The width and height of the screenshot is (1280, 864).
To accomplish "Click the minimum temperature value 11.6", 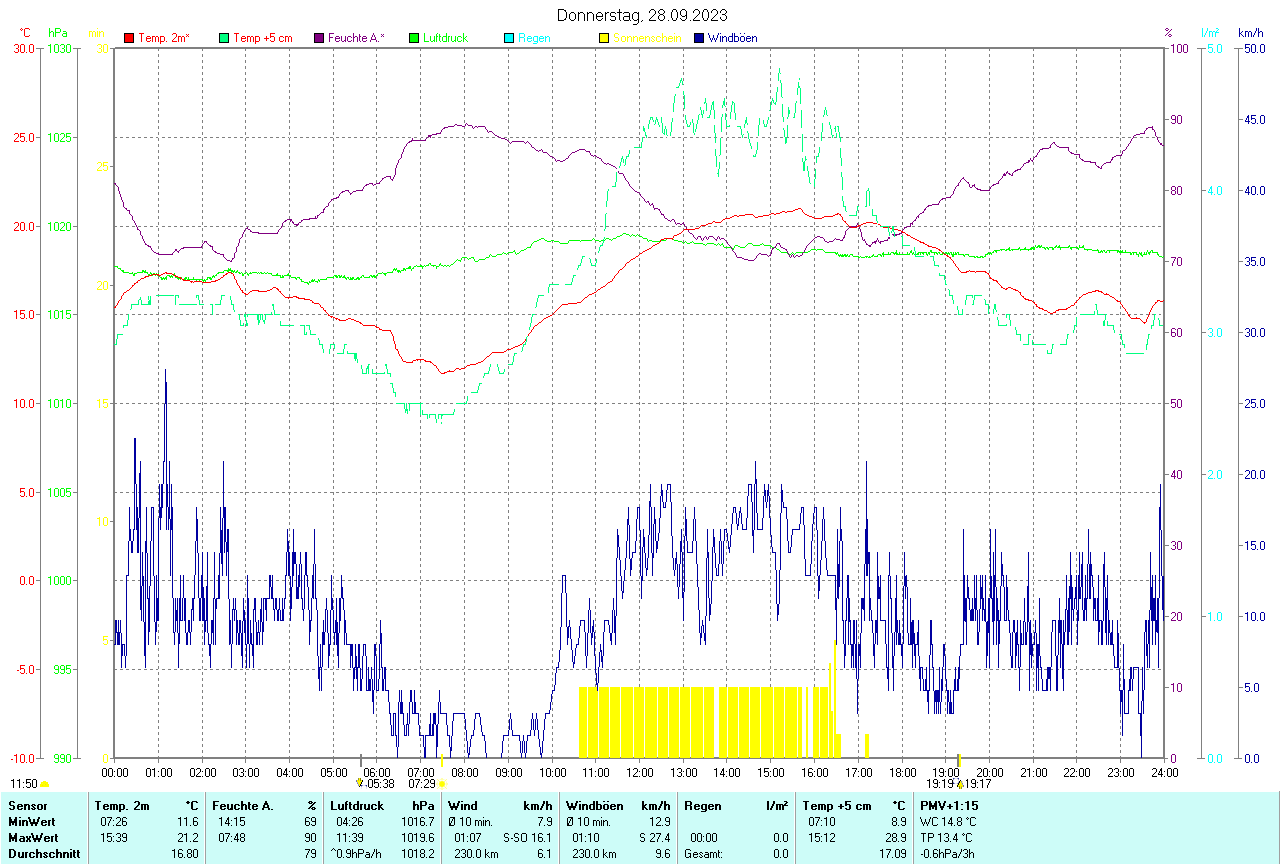I will pos(188,822).
